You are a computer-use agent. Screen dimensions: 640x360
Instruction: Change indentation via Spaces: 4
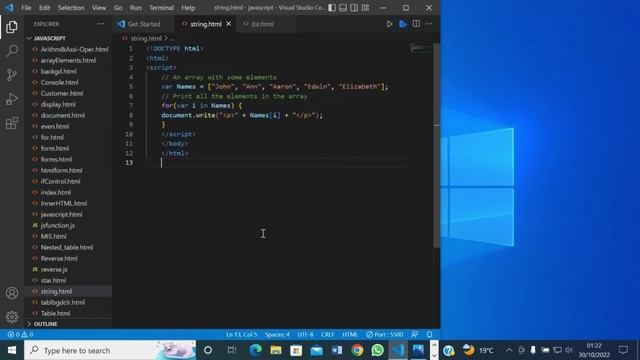click(x=277, y=334)
